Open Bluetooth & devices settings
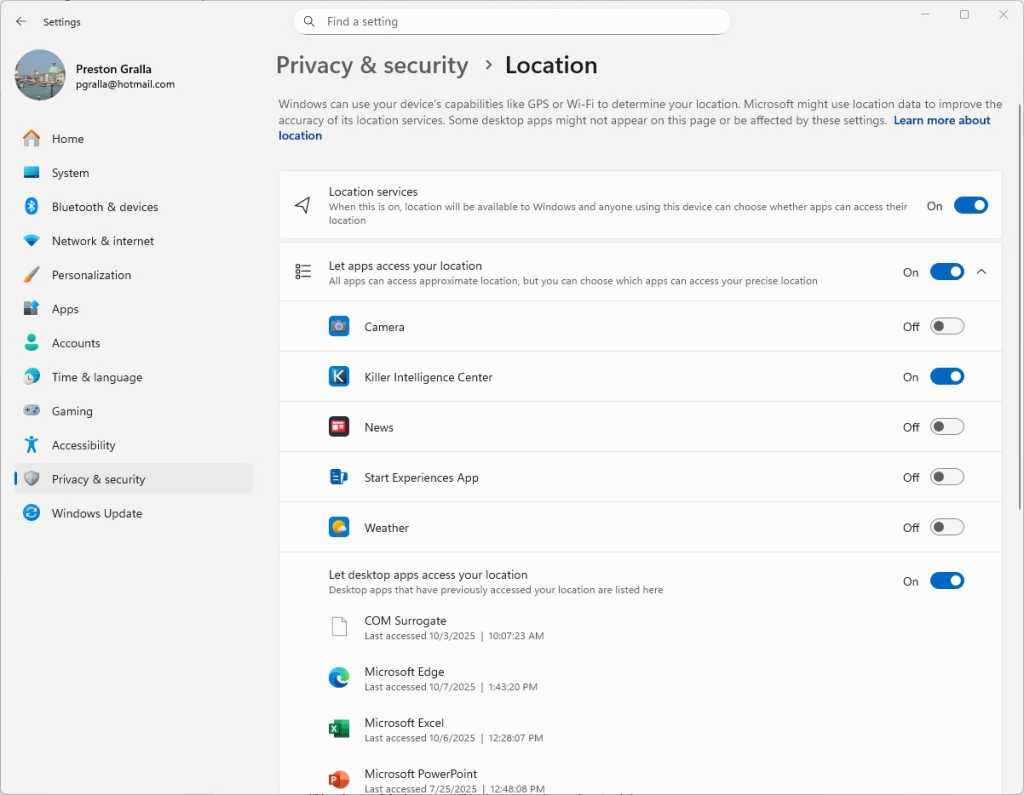This screenshot has height=795, width=1024. [31, 207]
